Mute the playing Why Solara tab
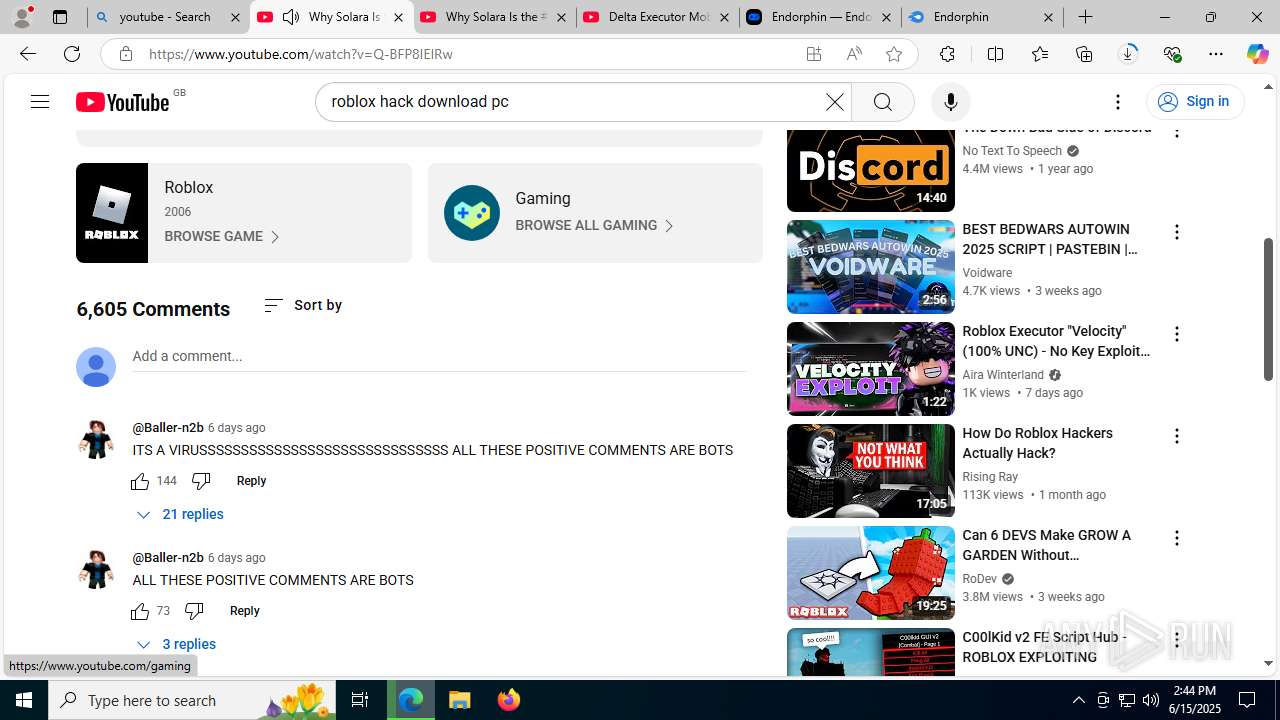Image resolution: width=1280 pixels, height=720 pixels. tap(291, 17)
